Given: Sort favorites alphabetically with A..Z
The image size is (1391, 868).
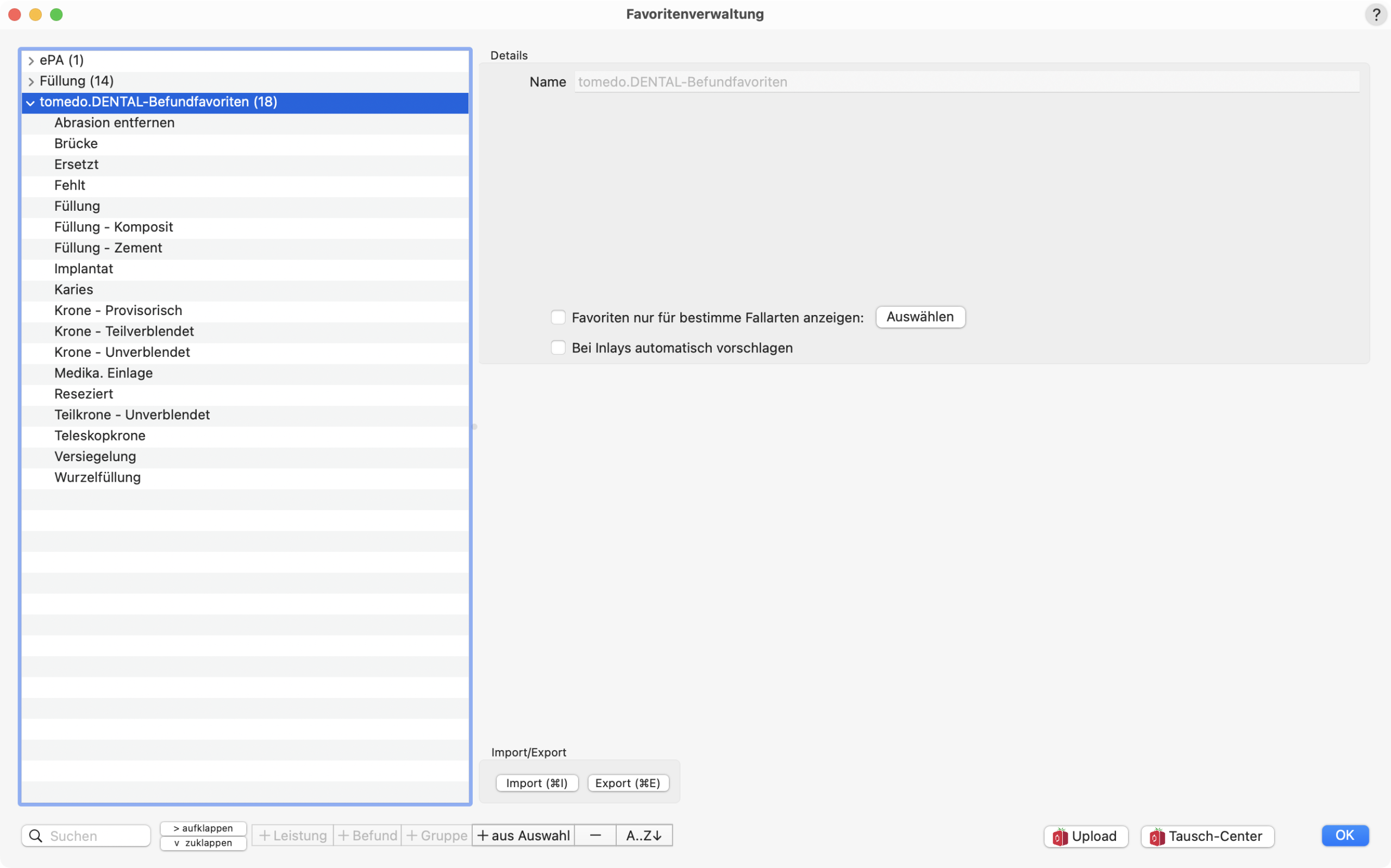Looking at the screenshot, I should [643, 835].
